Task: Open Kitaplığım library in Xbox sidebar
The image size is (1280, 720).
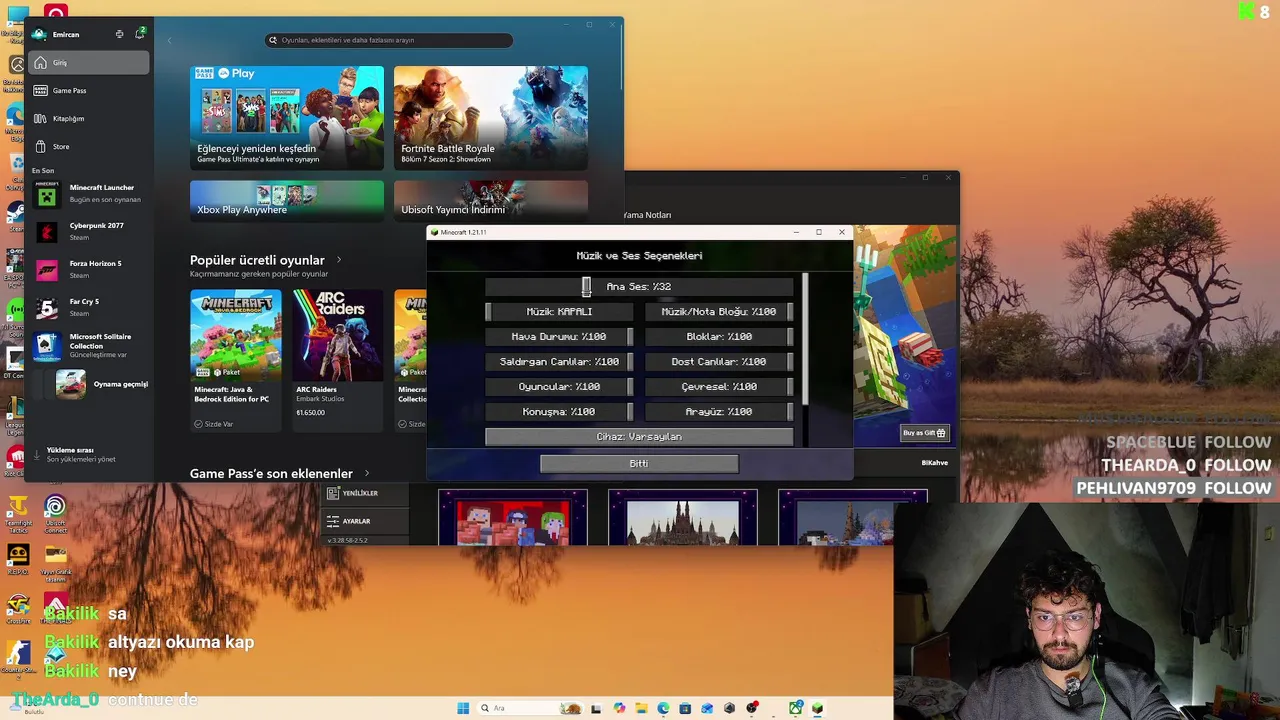Action: (x=89, y=119)
